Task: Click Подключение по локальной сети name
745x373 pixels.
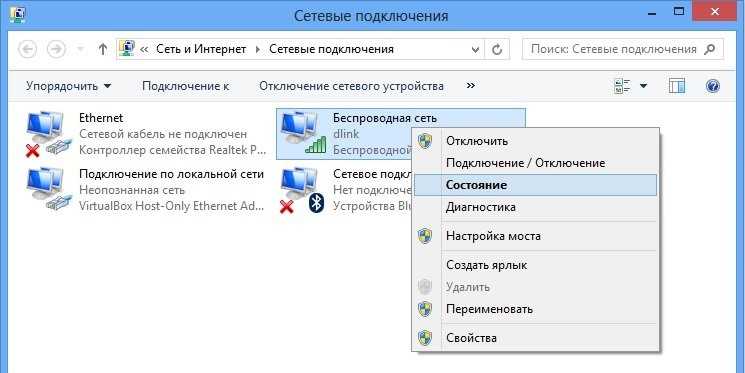Action: (171, 174)
